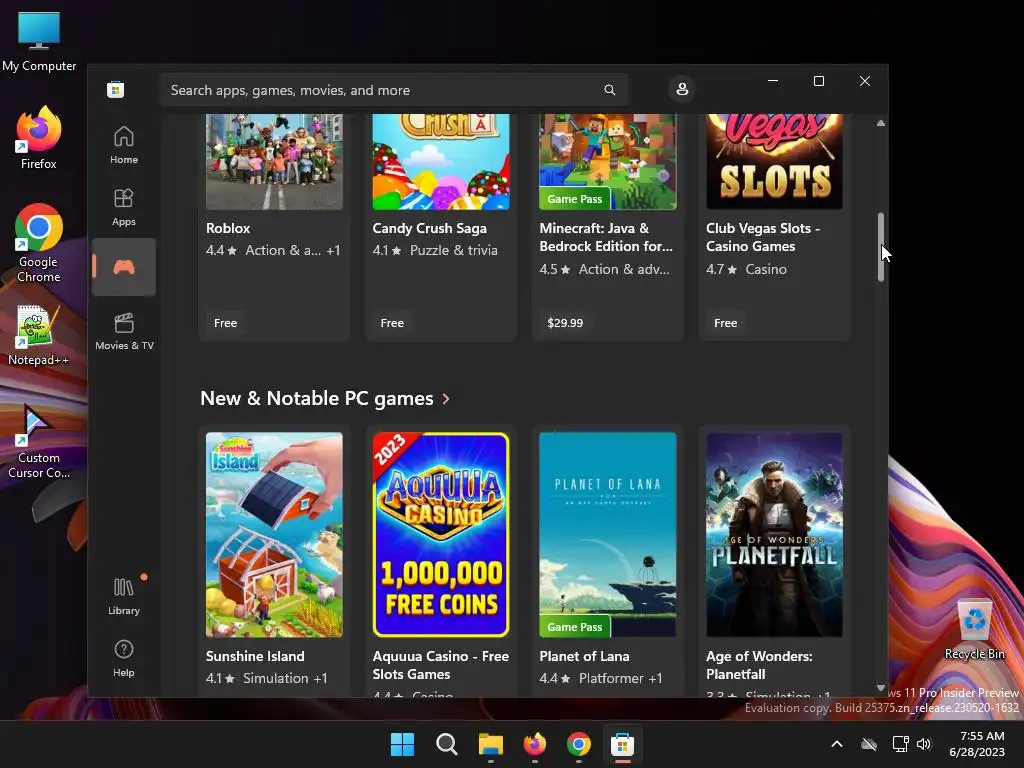Screen dimensions: 1024x768
Task: Open the Aquuua Casino cover art
Action: [441, 534]
